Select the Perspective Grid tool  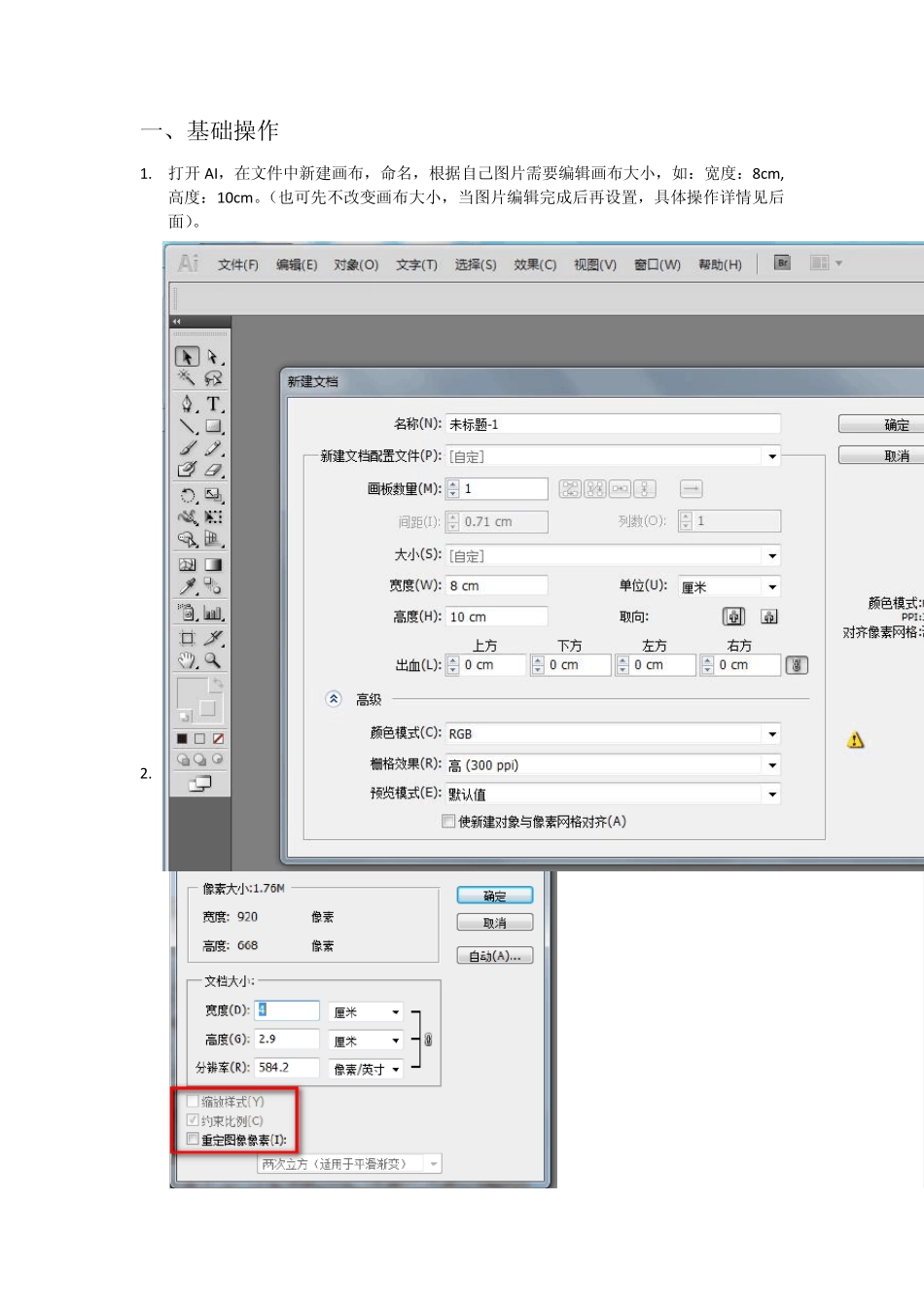coord(213,540)
